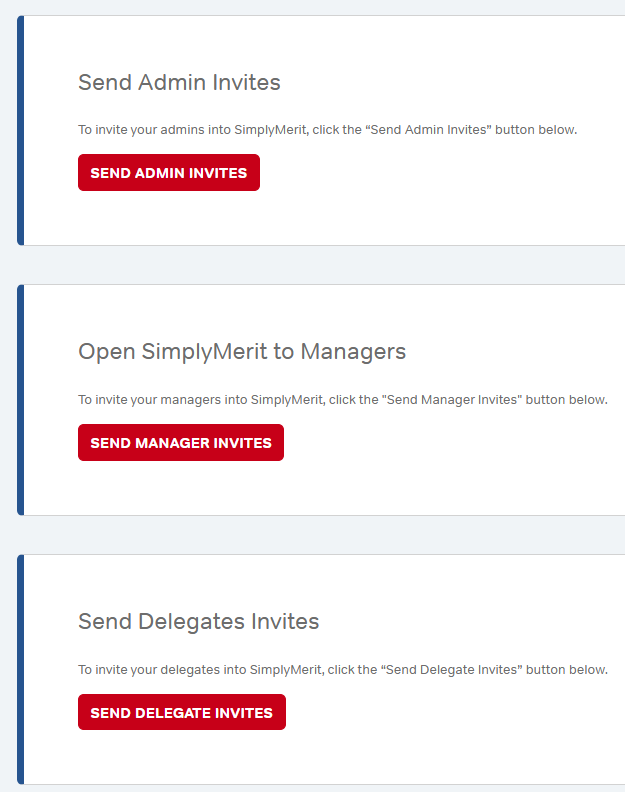Click the quoted "Send Manager Invites" phrase in description
This screenshot has height=792, width=625.
pos(455,400)
